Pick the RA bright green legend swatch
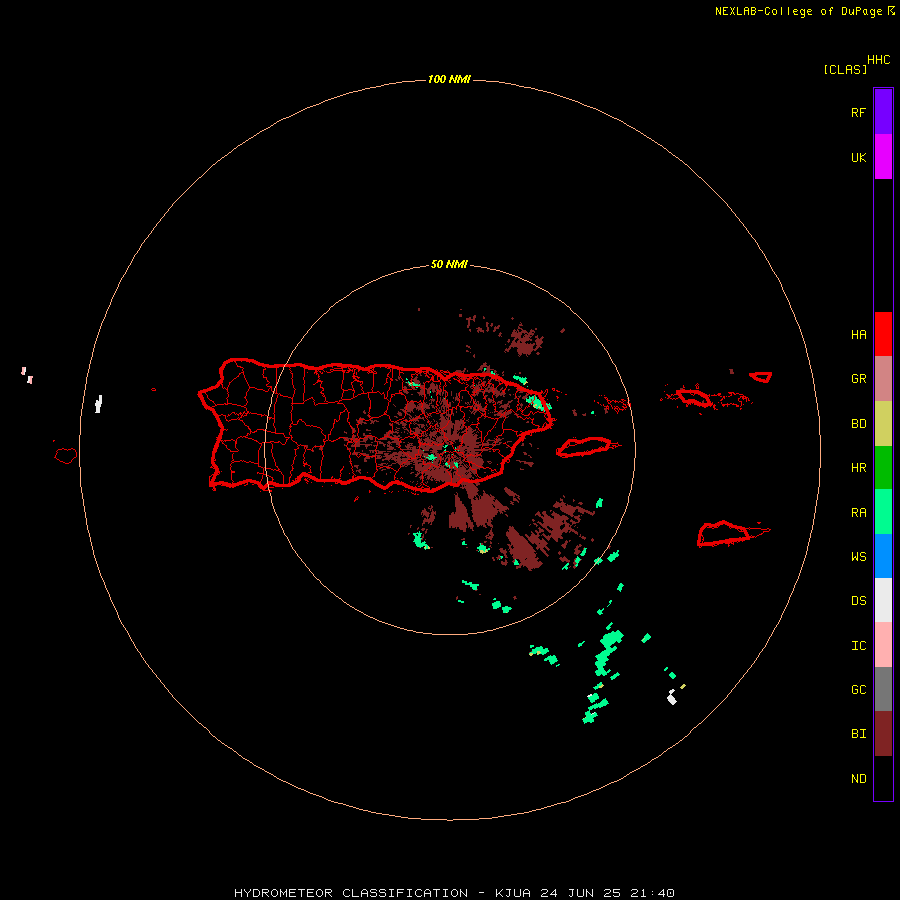 883,512
